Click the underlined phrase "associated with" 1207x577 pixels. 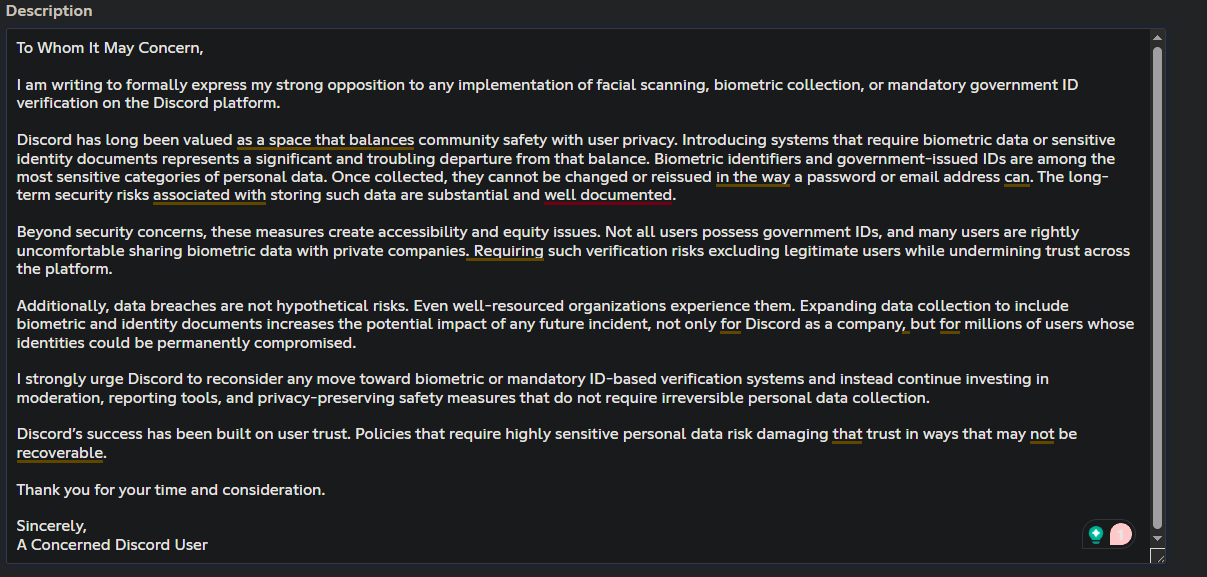[209, 195]
